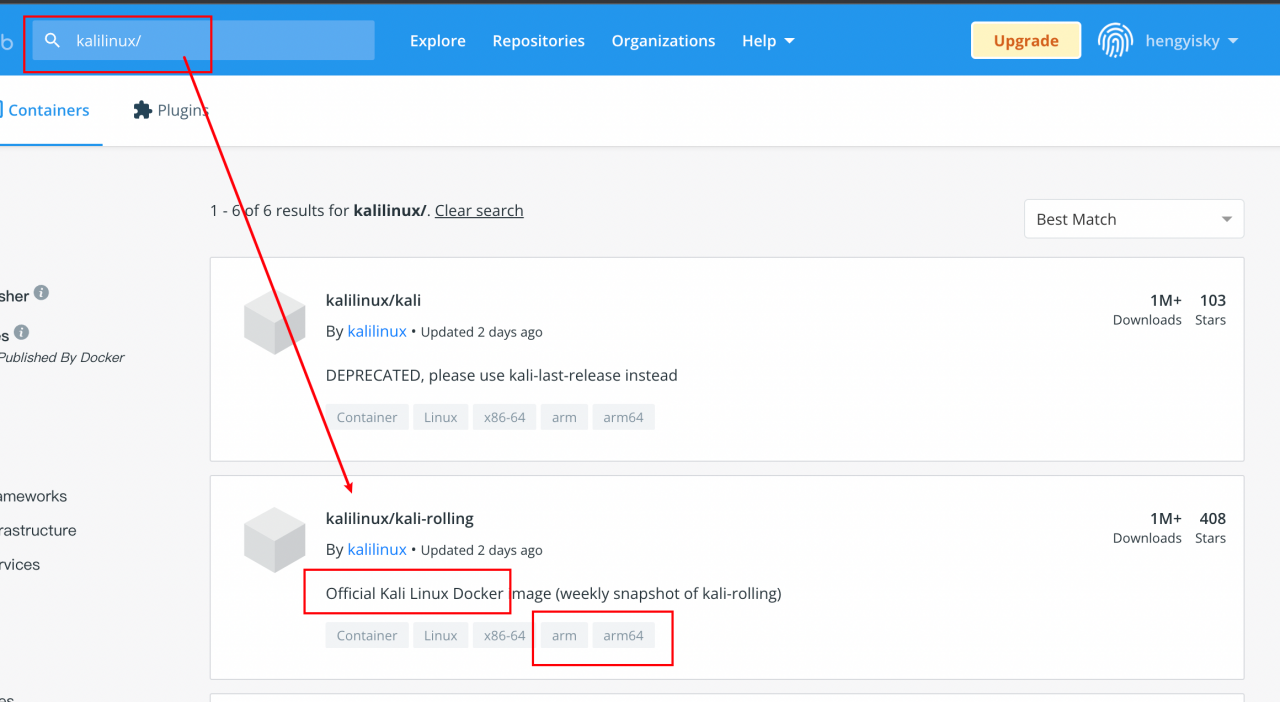Click the kalilinux/kali-rolling cube logo
The height and width of the screenshot is (702, 1280).
[x=274, y=540]
